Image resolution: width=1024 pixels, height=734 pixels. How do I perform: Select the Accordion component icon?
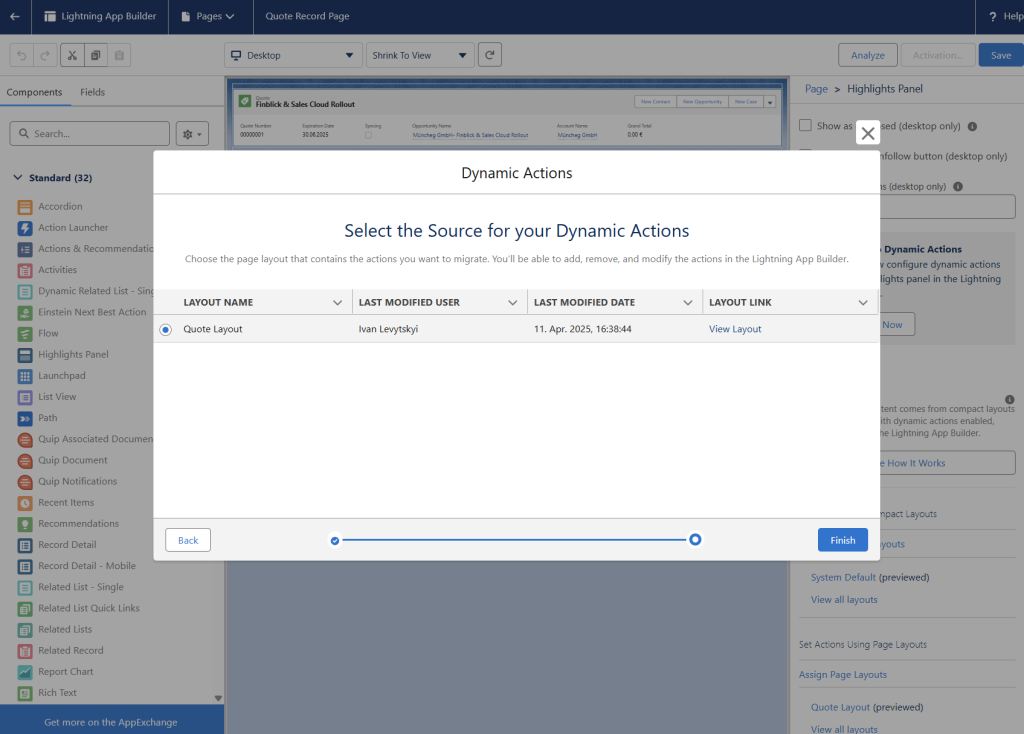[25, 206]
